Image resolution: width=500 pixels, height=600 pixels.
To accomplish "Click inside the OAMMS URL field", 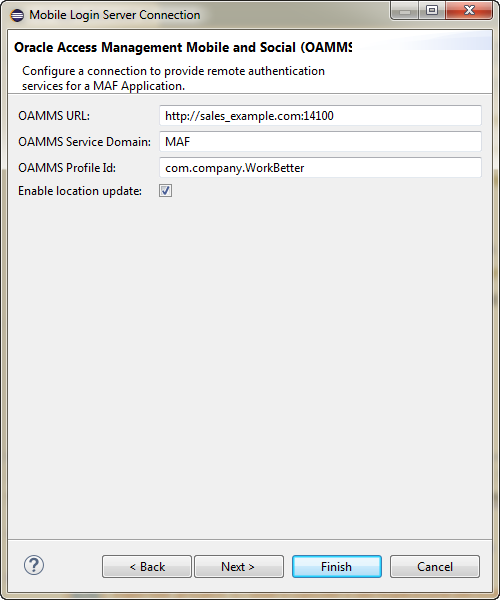I will click(x=320, y=116).
